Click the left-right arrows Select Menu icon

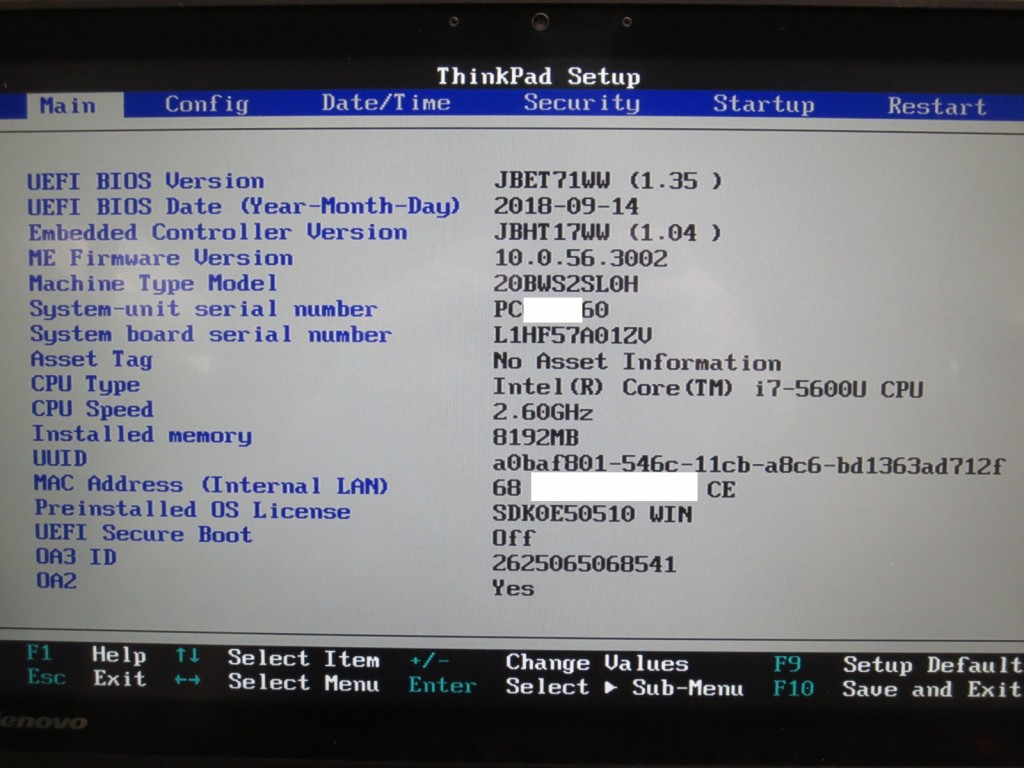tap(187, 680)
